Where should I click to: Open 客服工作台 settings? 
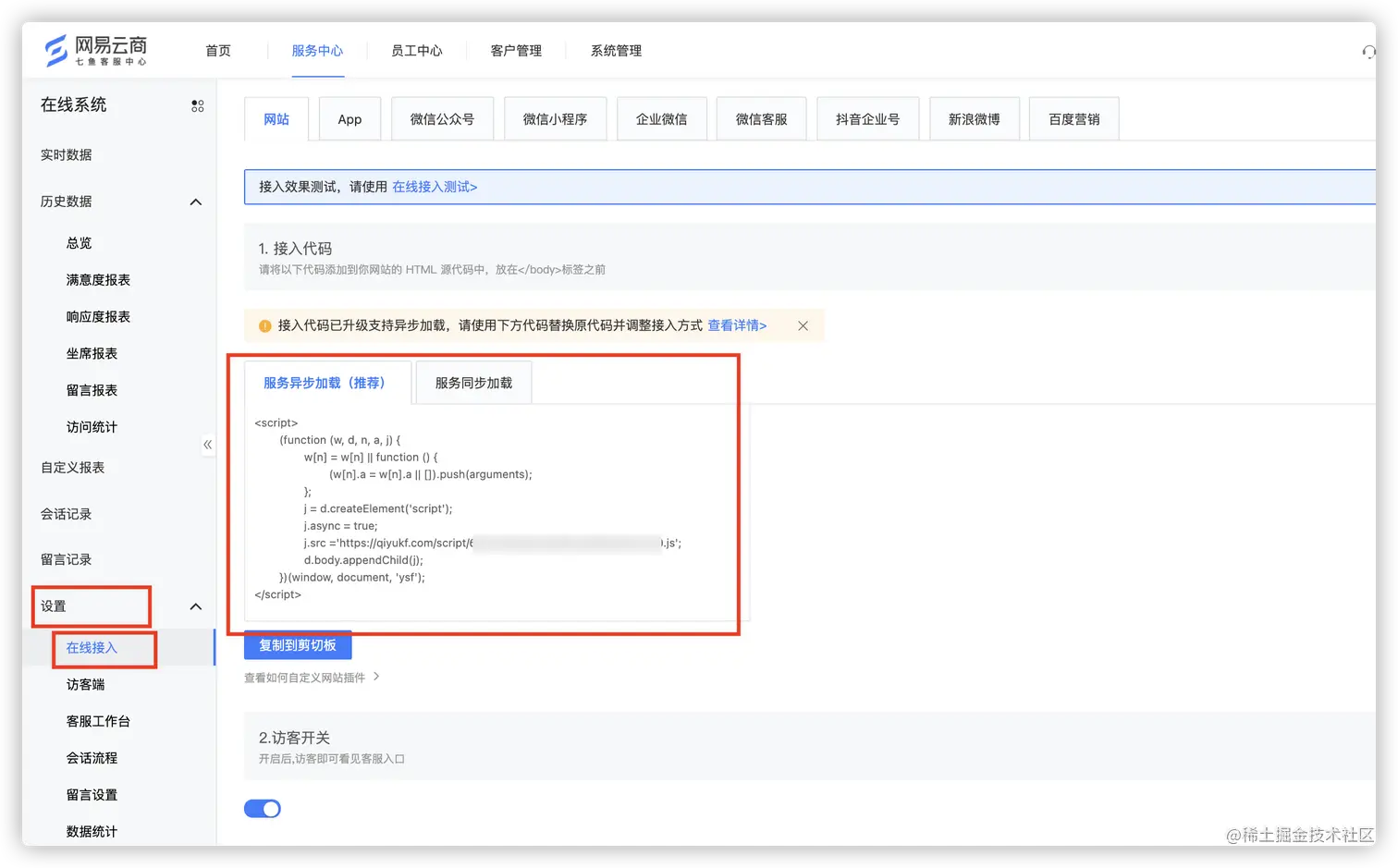click(98, 722)
